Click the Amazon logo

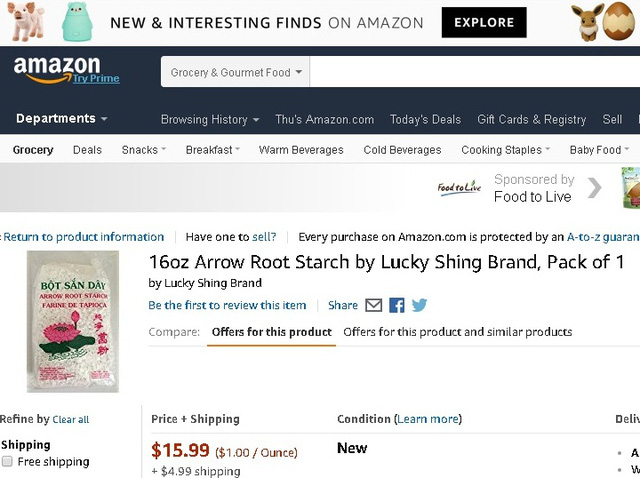(57, 70)
